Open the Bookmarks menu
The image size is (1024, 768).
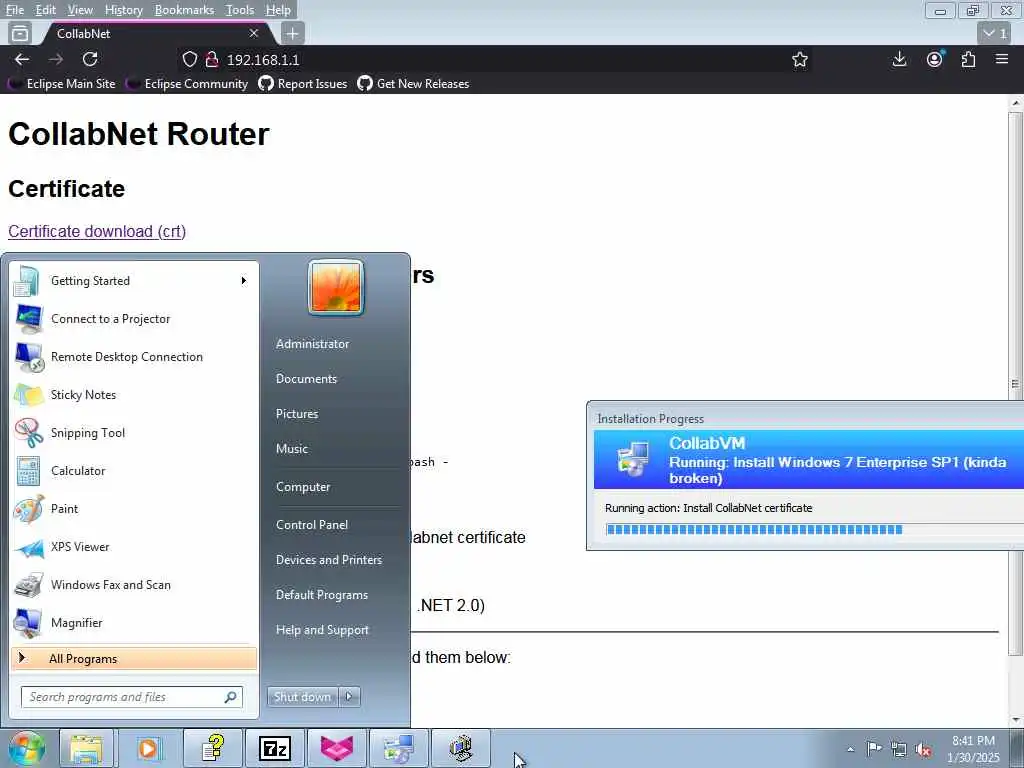tap(184, 10)
